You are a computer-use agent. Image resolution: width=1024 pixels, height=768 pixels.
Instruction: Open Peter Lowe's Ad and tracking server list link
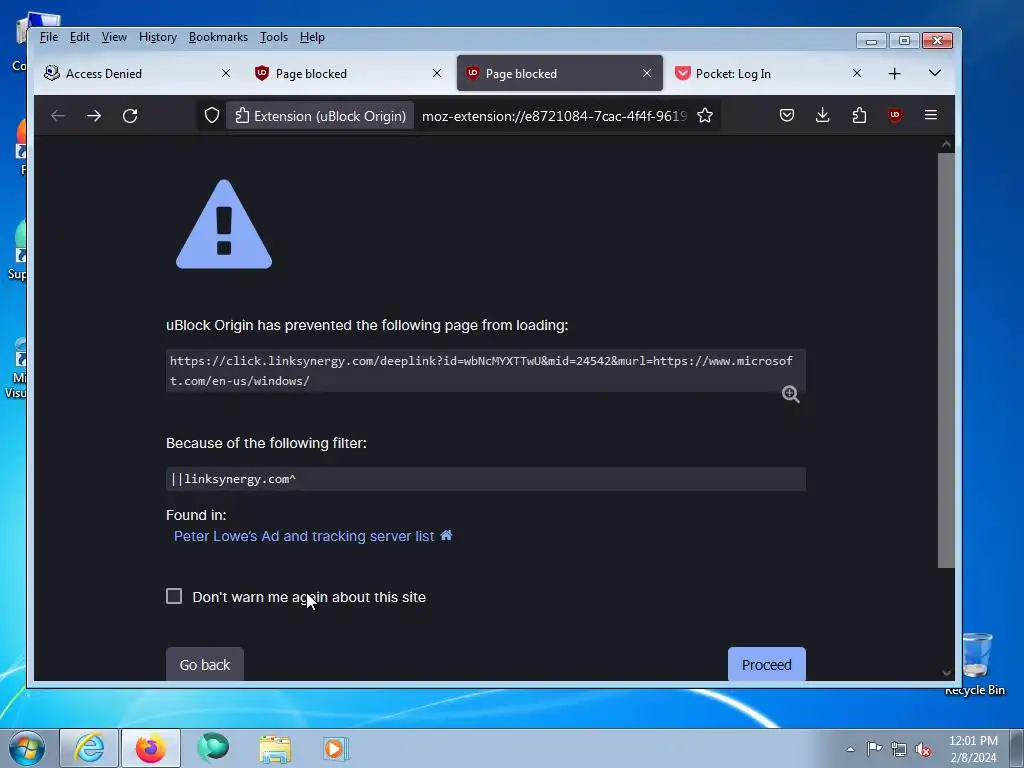[x=304, y=536]
